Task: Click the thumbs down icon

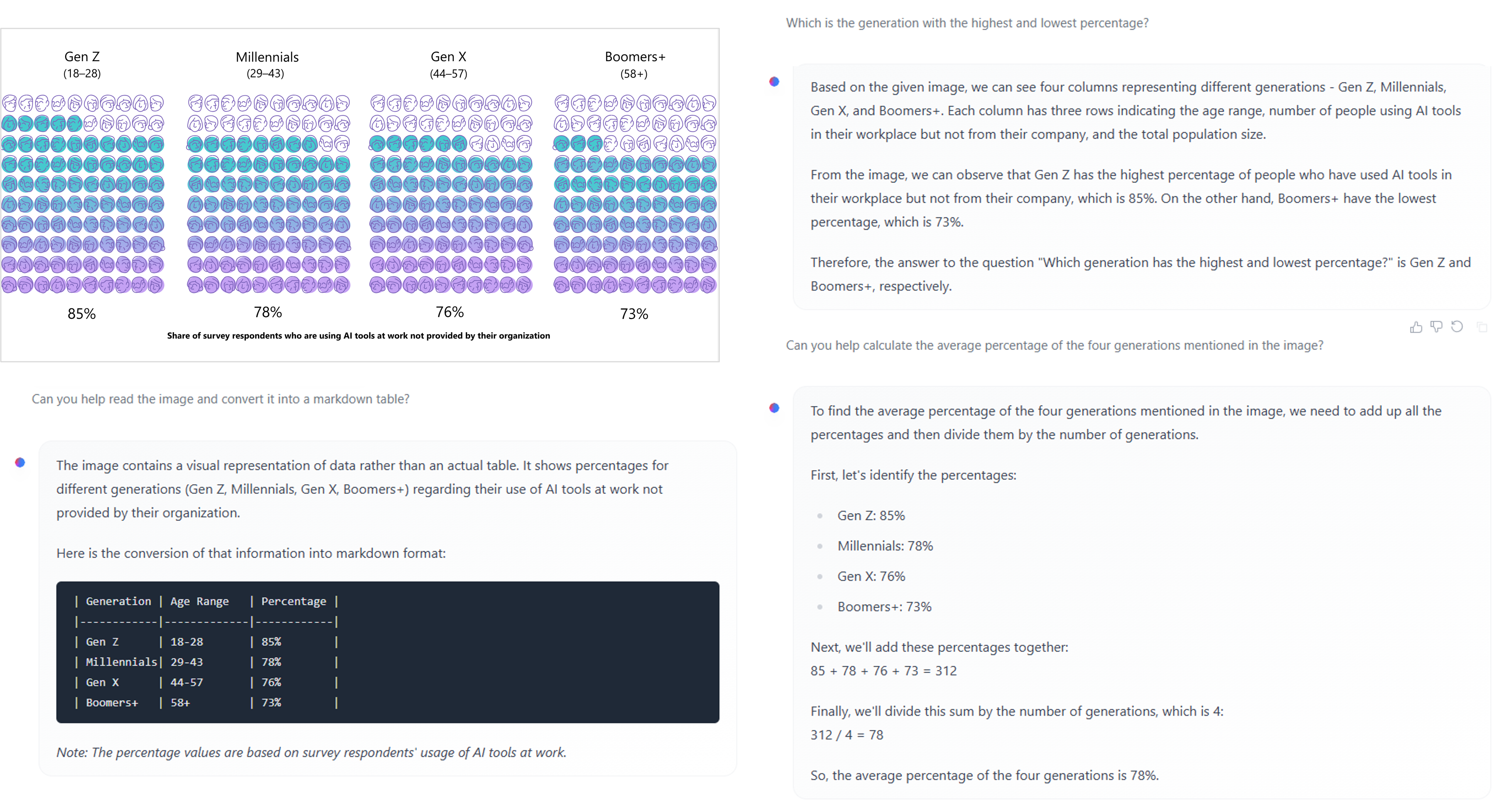Action: (x=1436, y=327)
